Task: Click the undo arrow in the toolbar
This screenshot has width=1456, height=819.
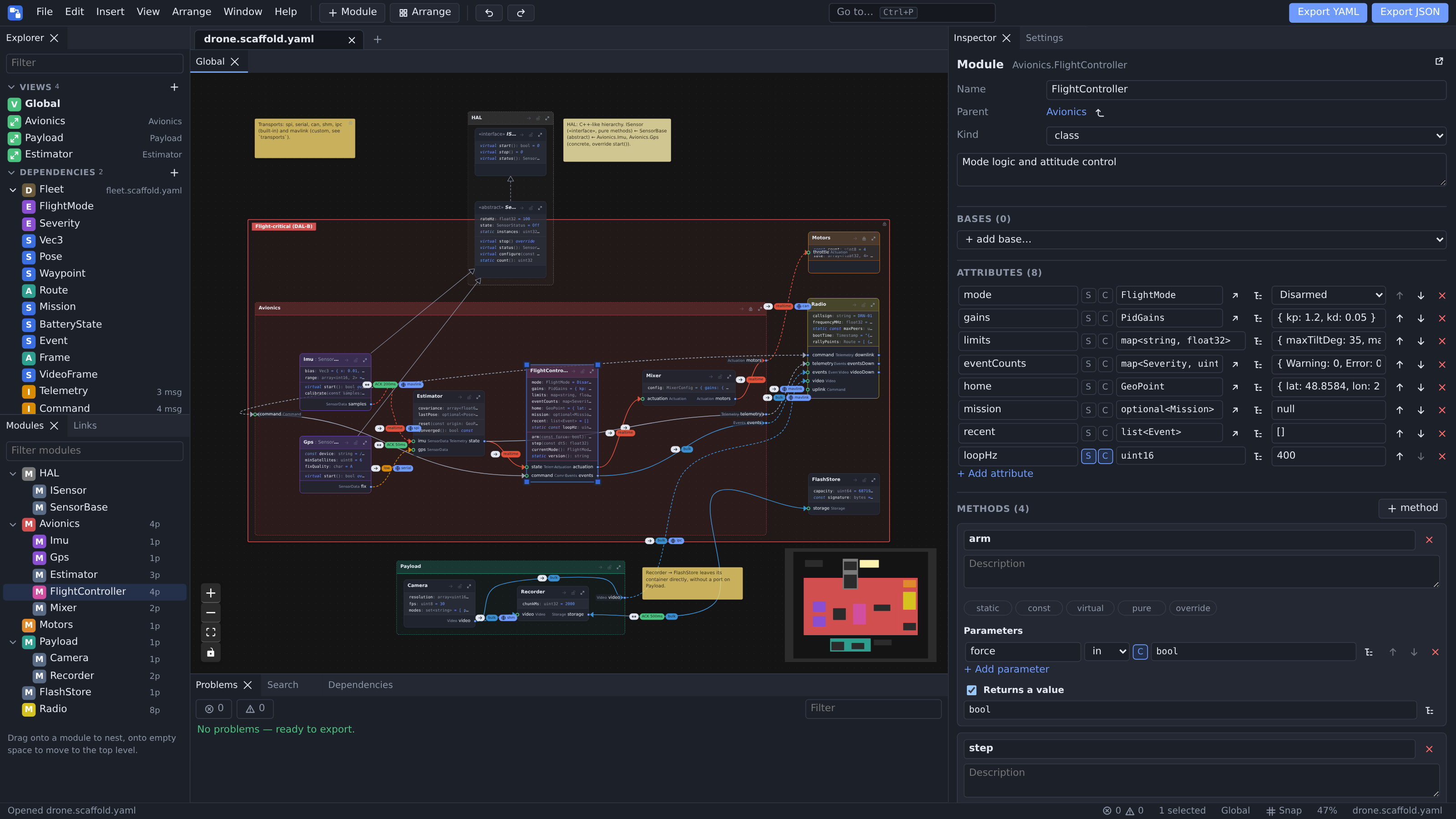Action: tap(489, 12)
